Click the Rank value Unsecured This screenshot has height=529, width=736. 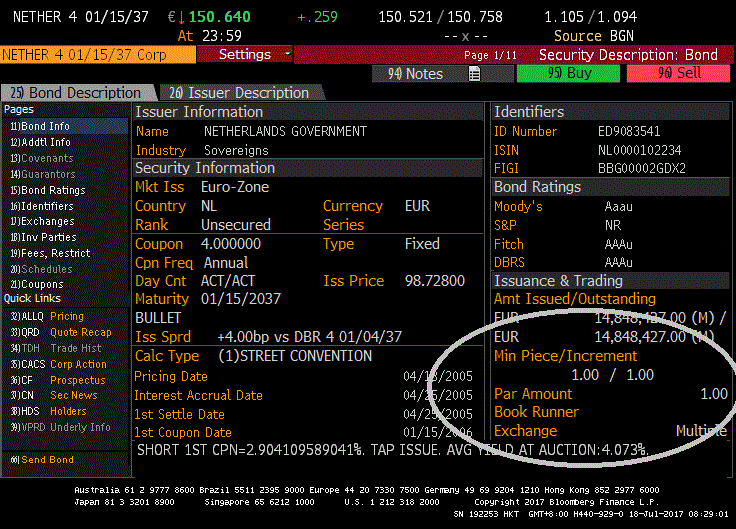pos(236,224)
